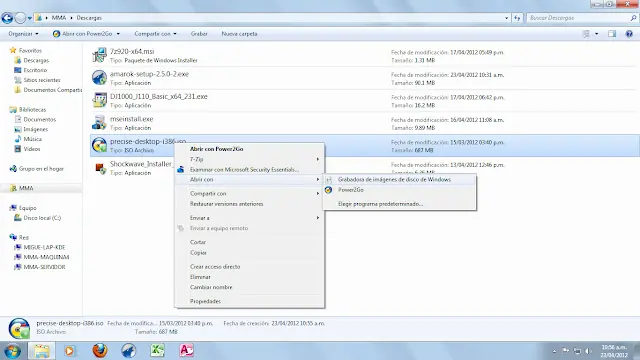
Task: Open the Organizar dropdown menu
Action: 23,34
